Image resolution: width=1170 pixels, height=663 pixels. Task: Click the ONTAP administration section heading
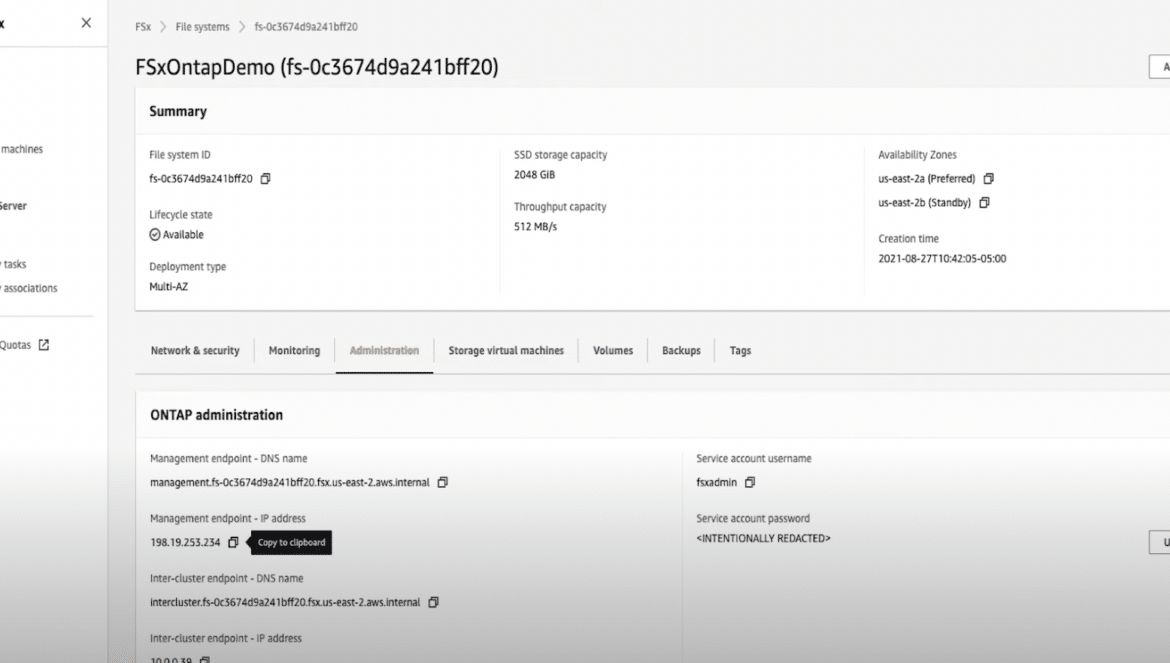tap(216, 415)
